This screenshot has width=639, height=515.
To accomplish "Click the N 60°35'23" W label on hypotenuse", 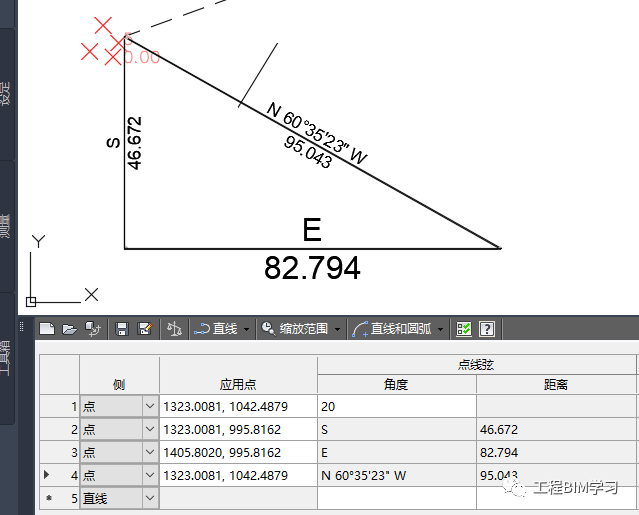I will tap(317, 133).
